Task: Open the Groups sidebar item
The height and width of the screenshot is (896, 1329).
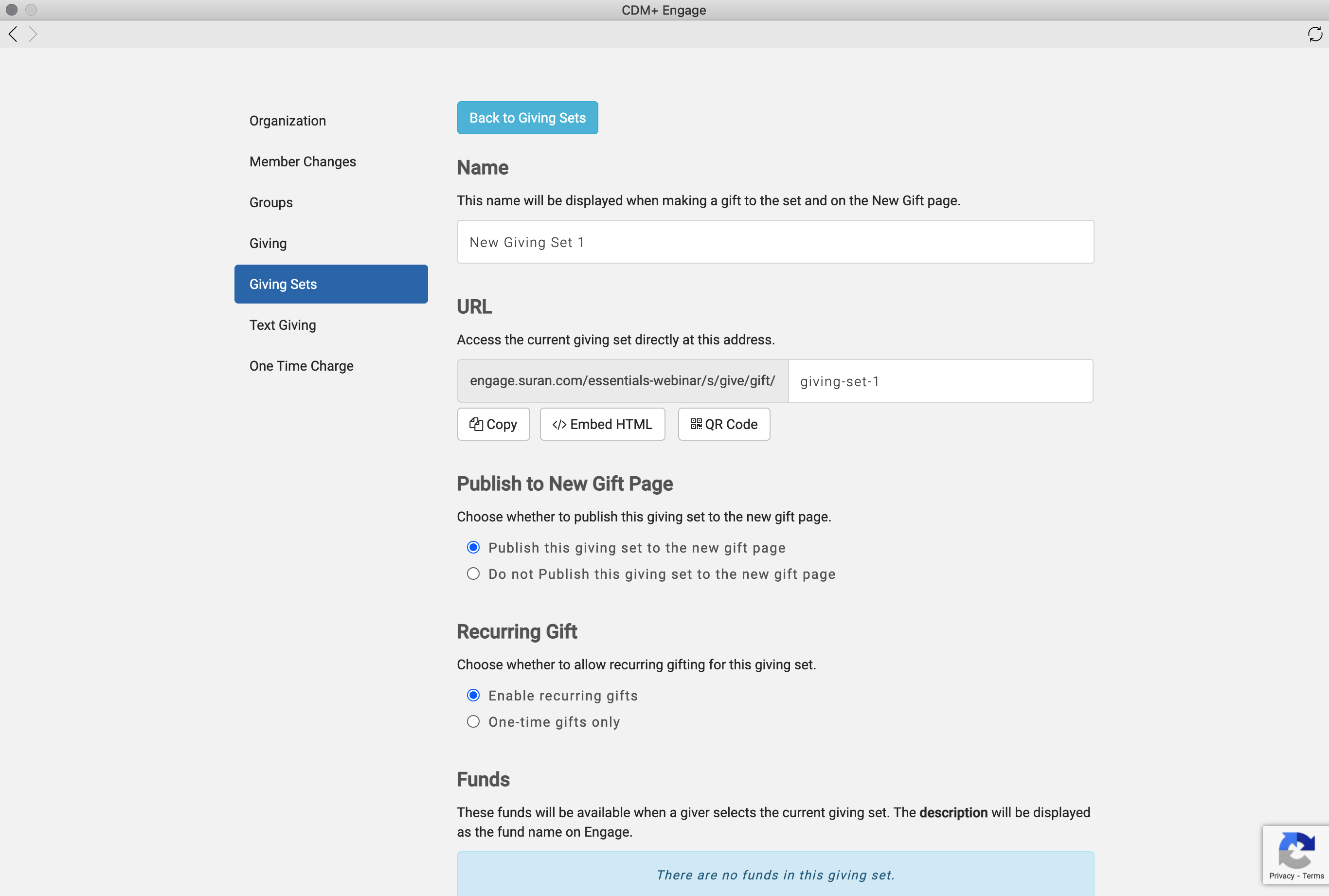Action: click(271, 202)
